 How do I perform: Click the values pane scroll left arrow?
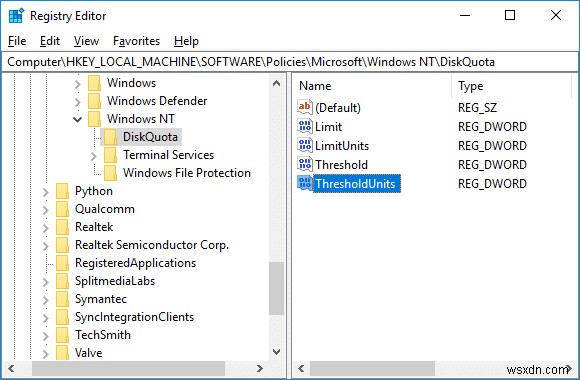click(301, 369)
